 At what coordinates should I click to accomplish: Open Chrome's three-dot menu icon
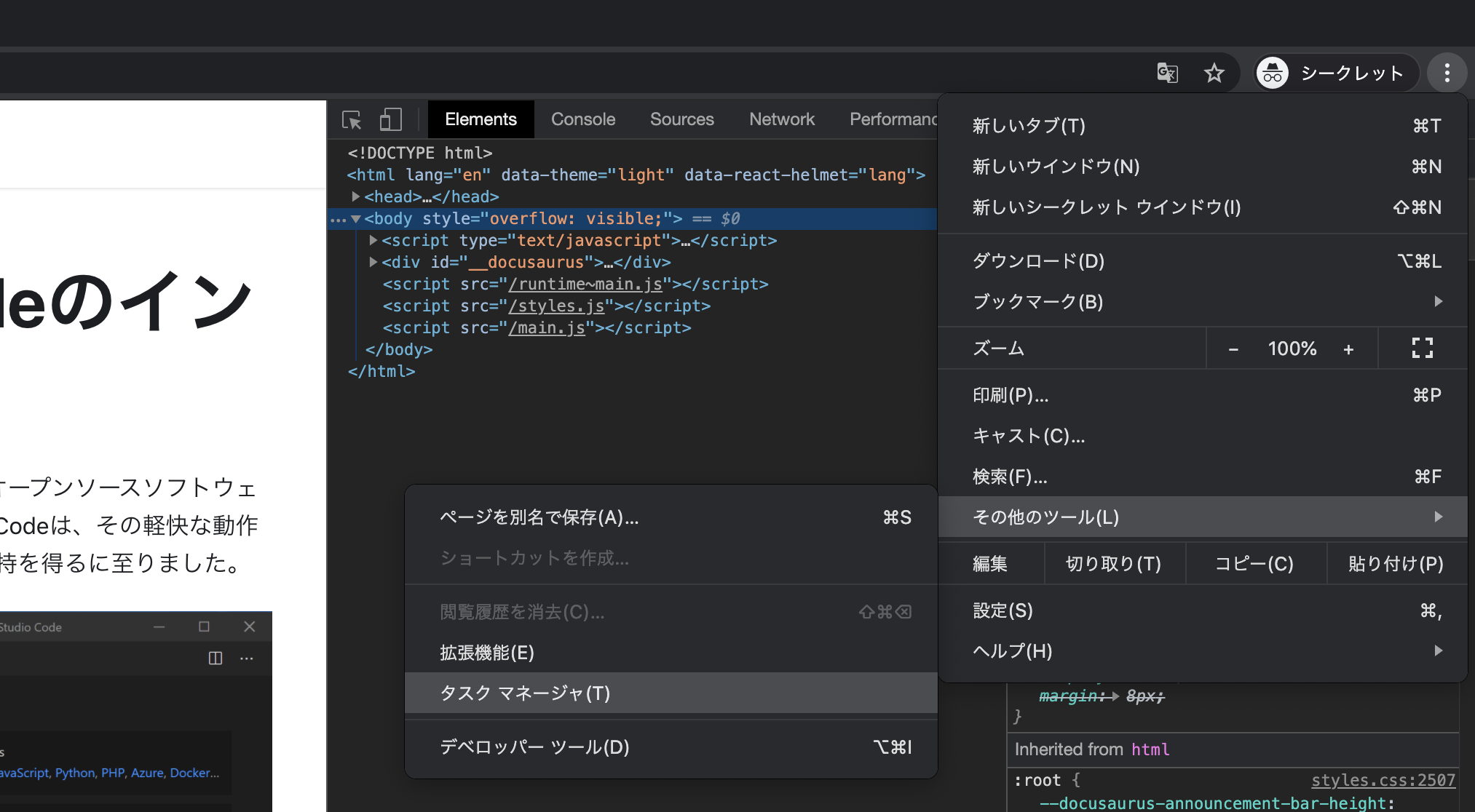click(x=1447, y=72)
